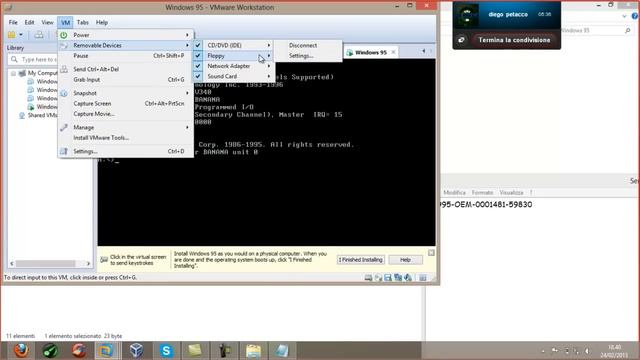This screenshot has width=640, height=360.
Task: Open the Visualizza menu in Notepad
Action: click(511, 192)
